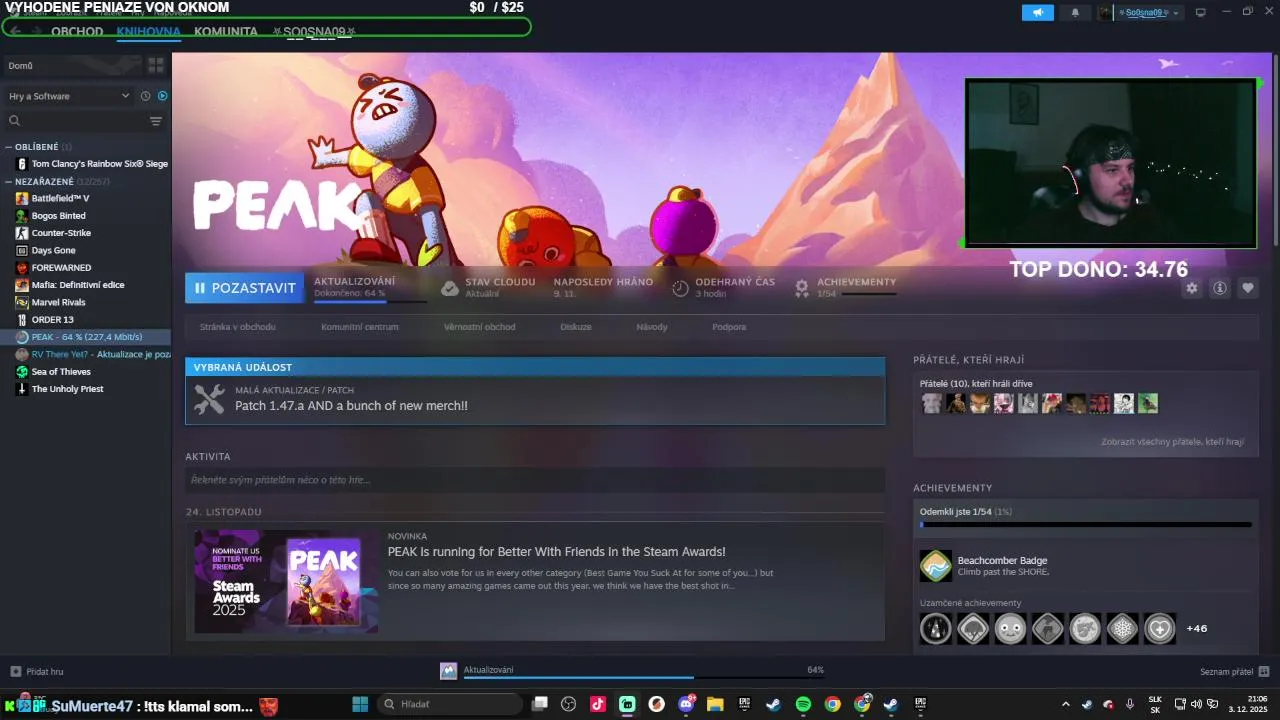Show the +46 more locked achievements
1280x720 pixels.
coord(1196,629)
